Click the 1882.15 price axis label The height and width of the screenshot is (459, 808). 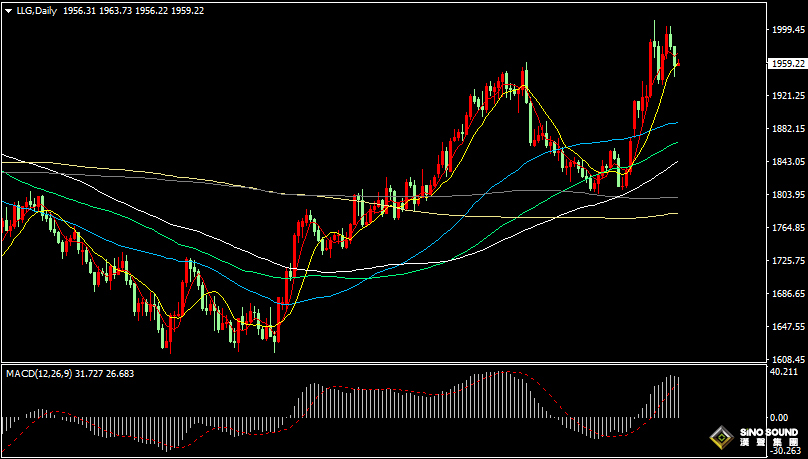(x=788, y=129)
